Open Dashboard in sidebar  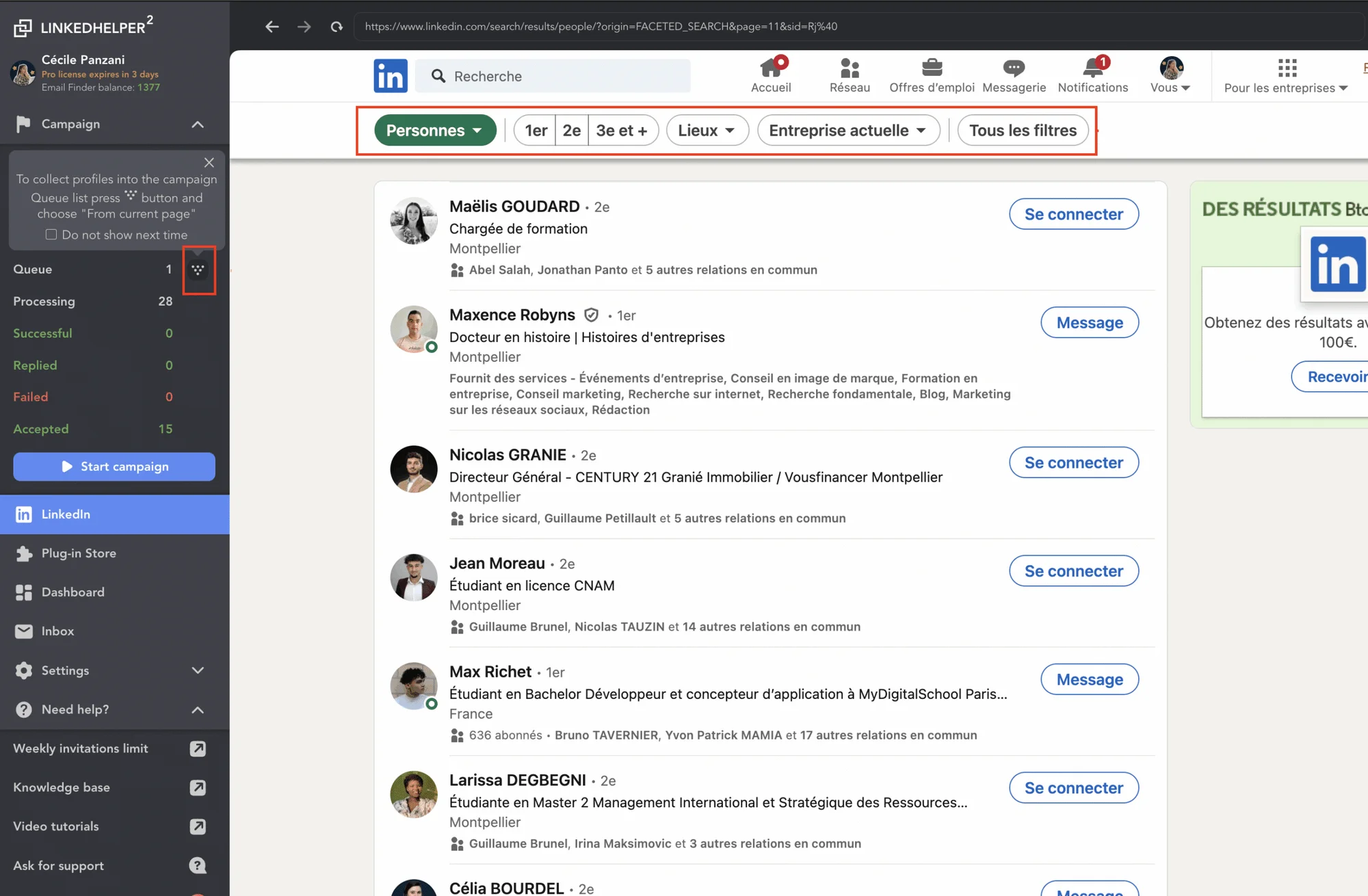(x=115, y=592)
